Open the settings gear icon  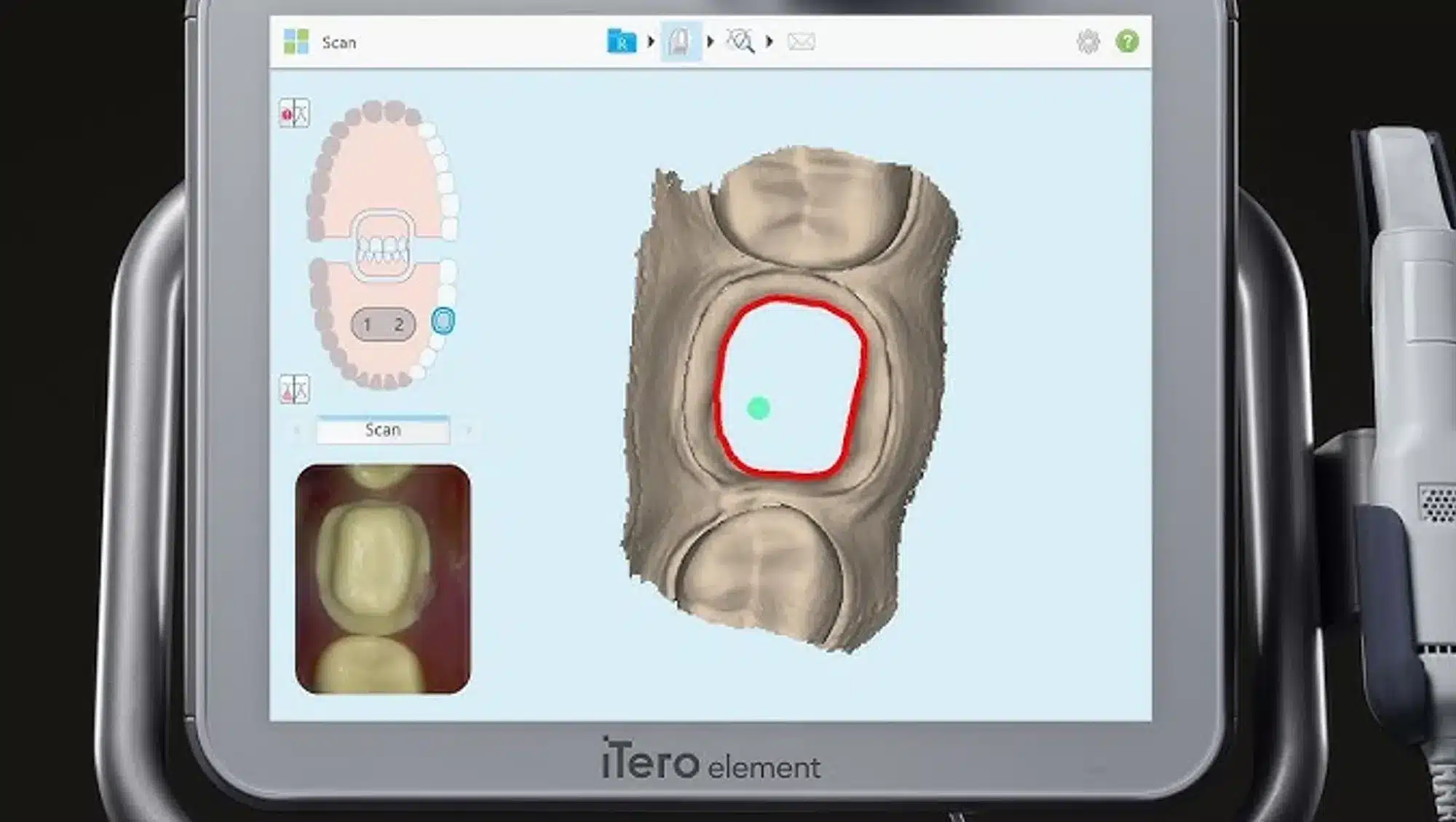(1088, 42)
